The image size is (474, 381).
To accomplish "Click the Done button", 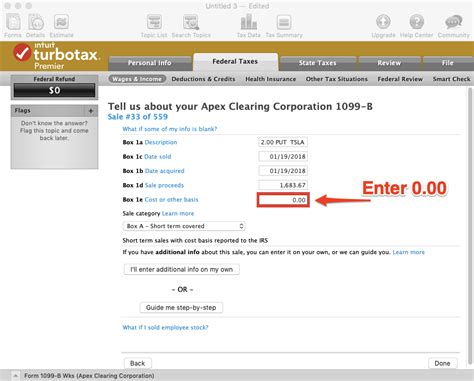I will 442,363.
